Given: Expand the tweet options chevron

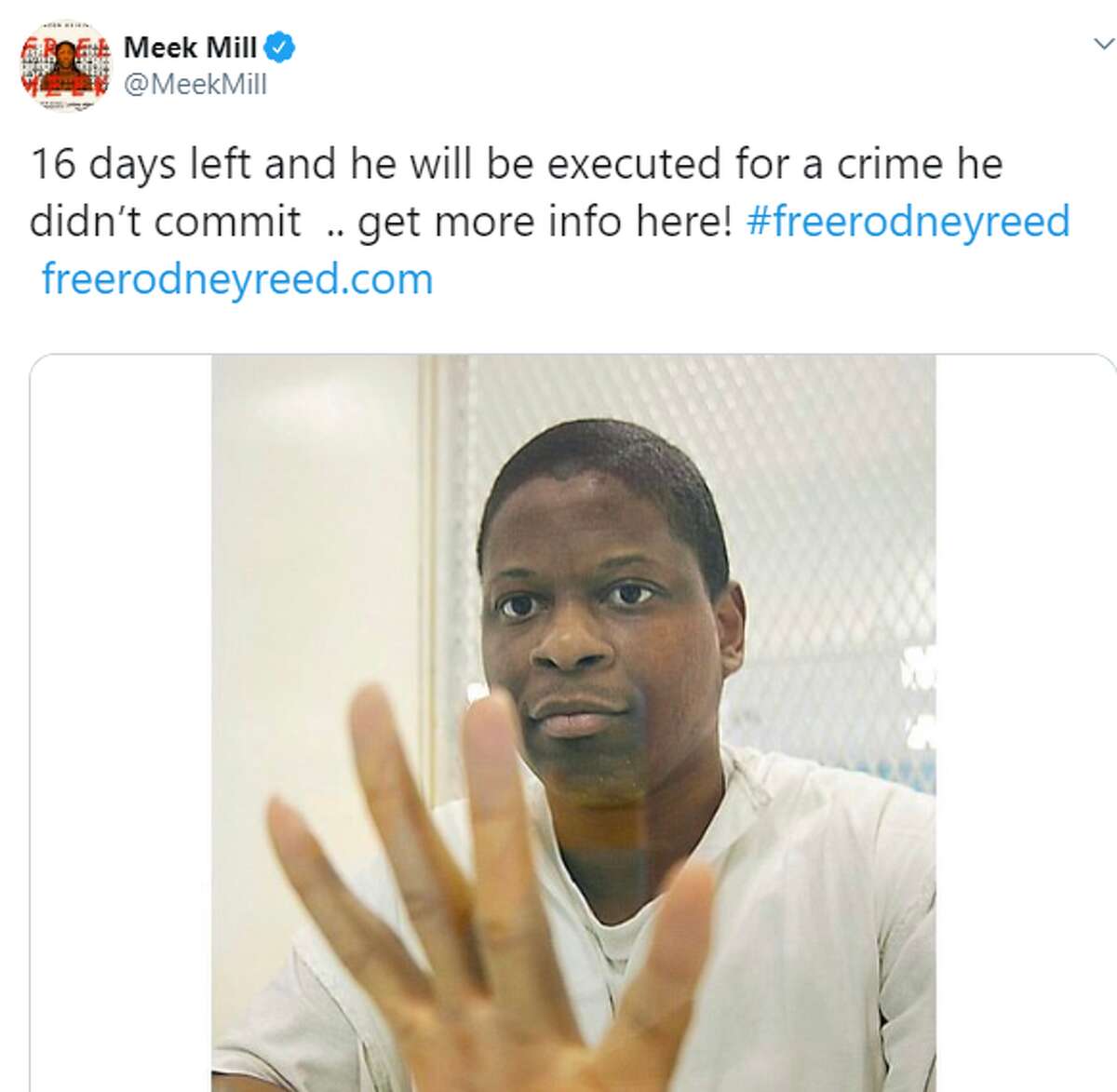Looking at the screenshot, I should click(1103, 43).
